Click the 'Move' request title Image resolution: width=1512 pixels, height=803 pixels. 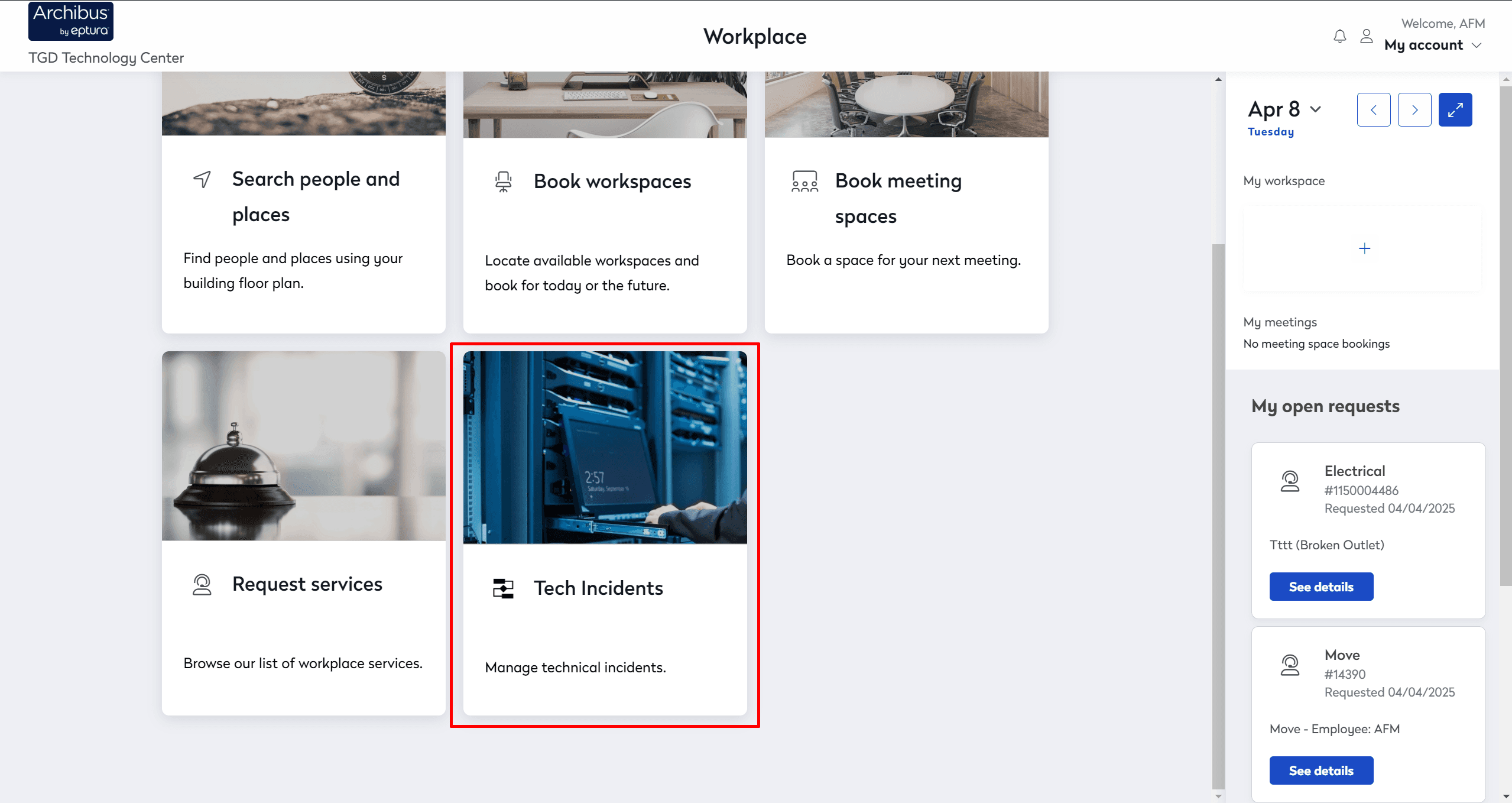click(x=1342, y=655)
